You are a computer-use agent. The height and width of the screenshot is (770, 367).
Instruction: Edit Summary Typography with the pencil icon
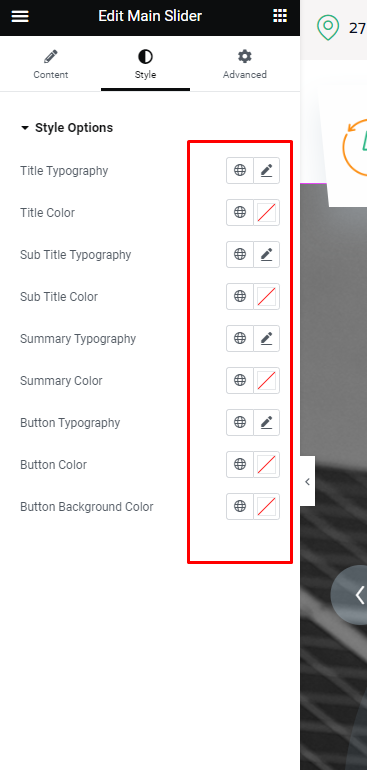(266, 338)
